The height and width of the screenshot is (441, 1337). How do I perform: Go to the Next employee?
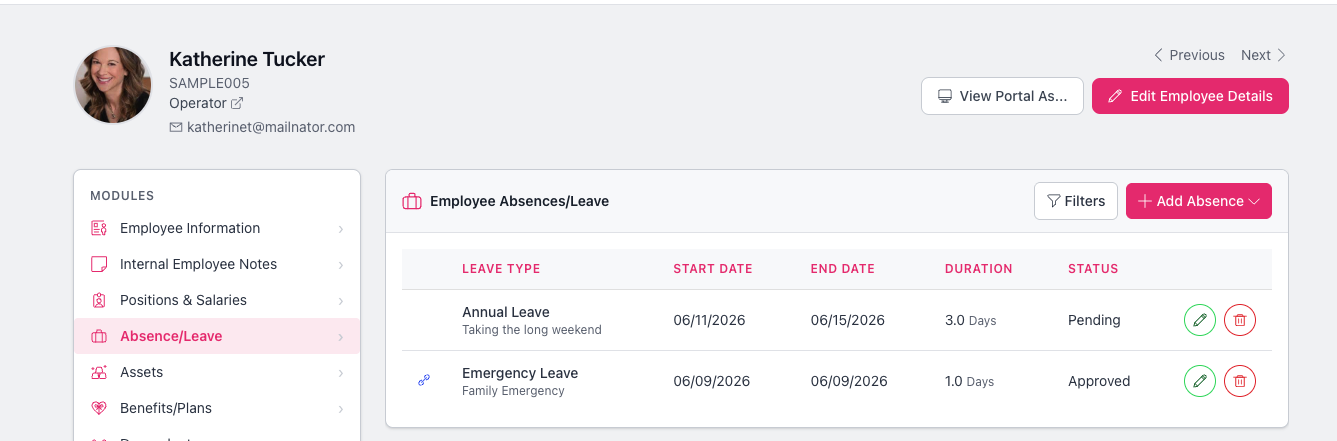tap(1264, 55)
